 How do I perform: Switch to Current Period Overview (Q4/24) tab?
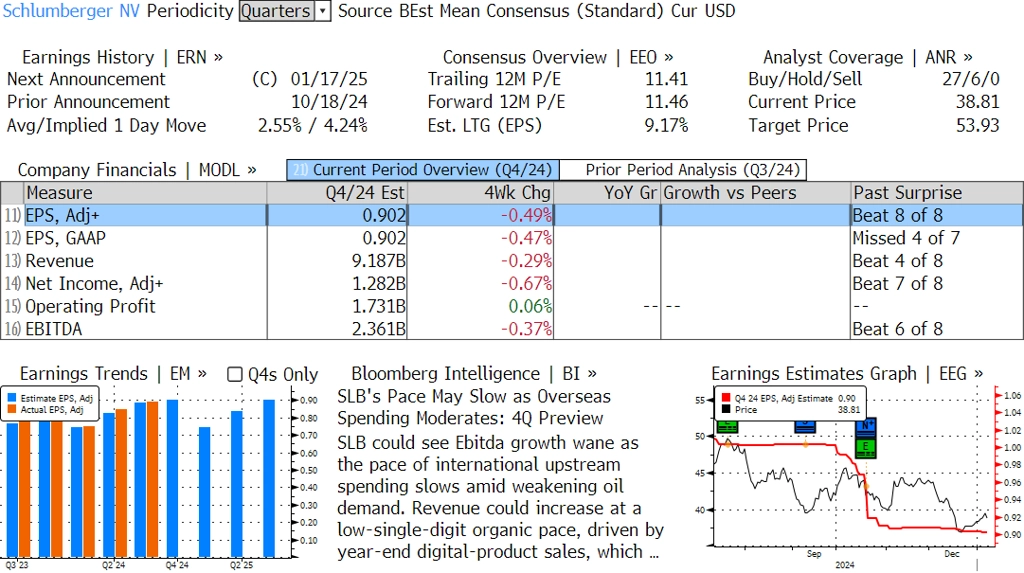(x=423, y=170)
